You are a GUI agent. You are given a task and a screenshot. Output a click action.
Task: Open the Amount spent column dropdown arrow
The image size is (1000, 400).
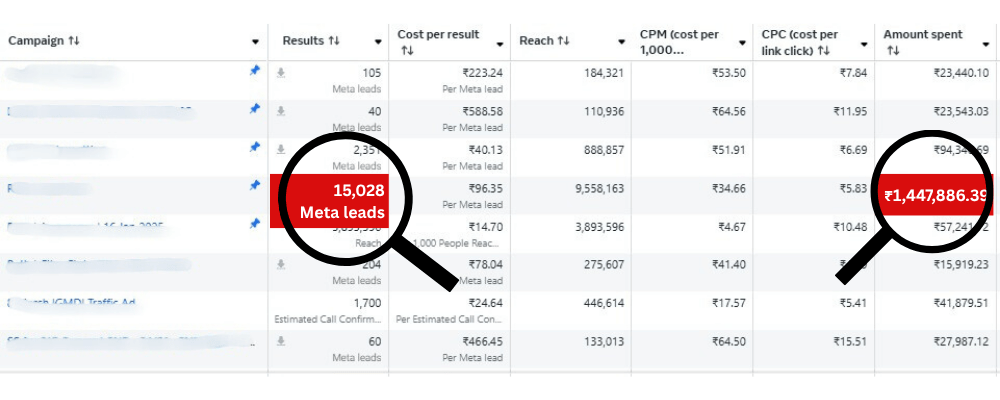click(986, 43)
